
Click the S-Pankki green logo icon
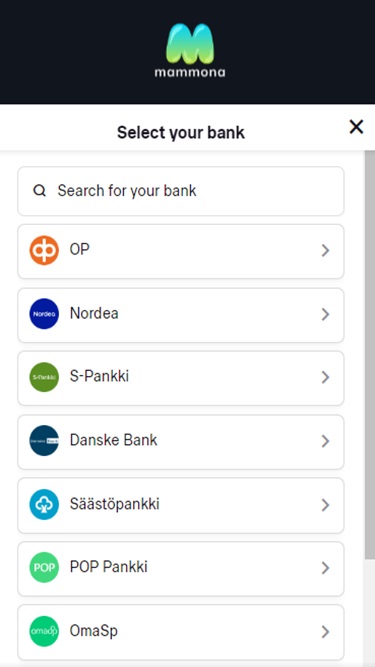coord(44,377)
